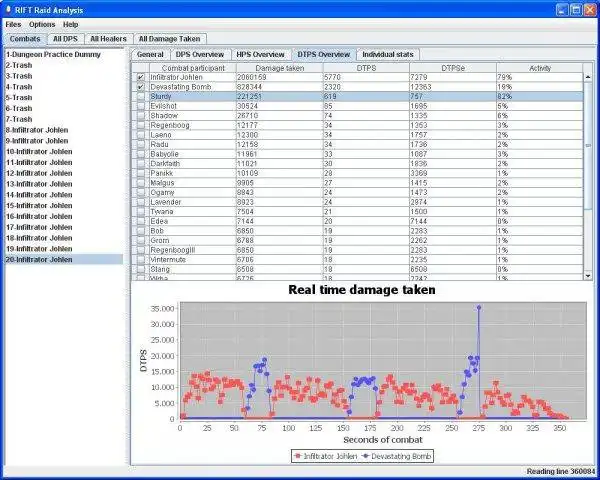600x480 pixels.
Task: Open the Options menu
Action: [42, 24]
